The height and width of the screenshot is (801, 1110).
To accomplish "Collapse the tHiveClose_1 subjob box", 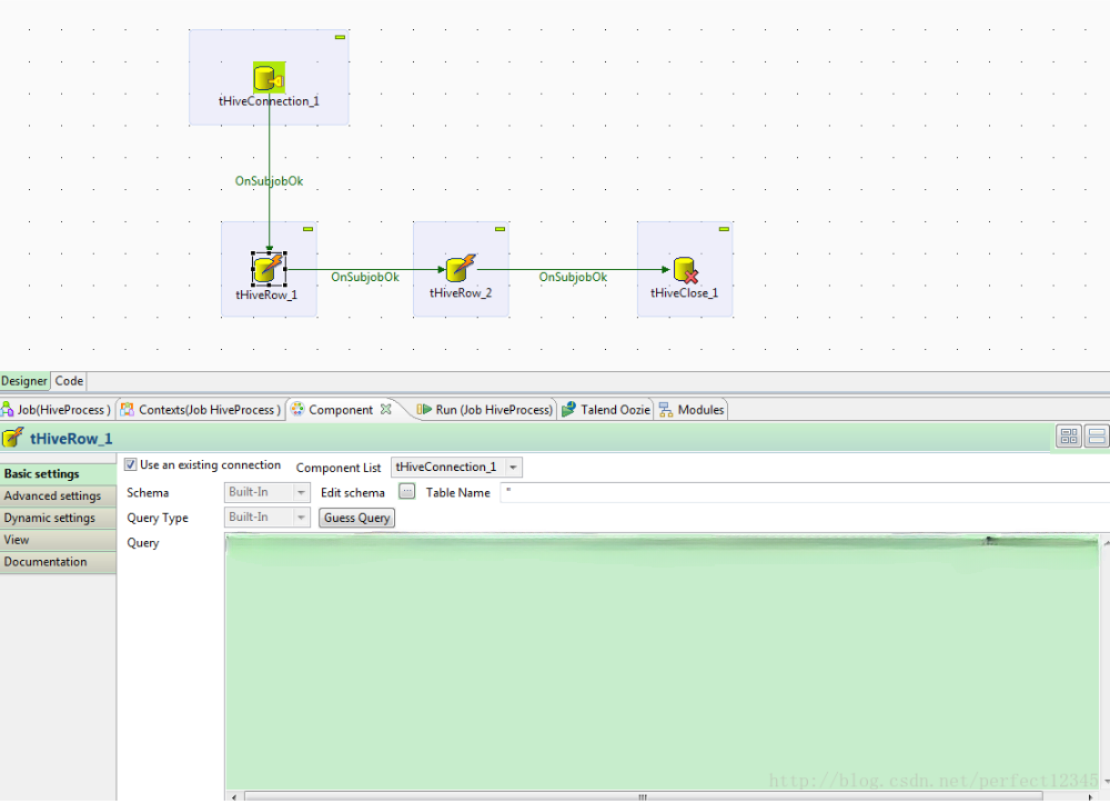I will [x=724, y=229].
